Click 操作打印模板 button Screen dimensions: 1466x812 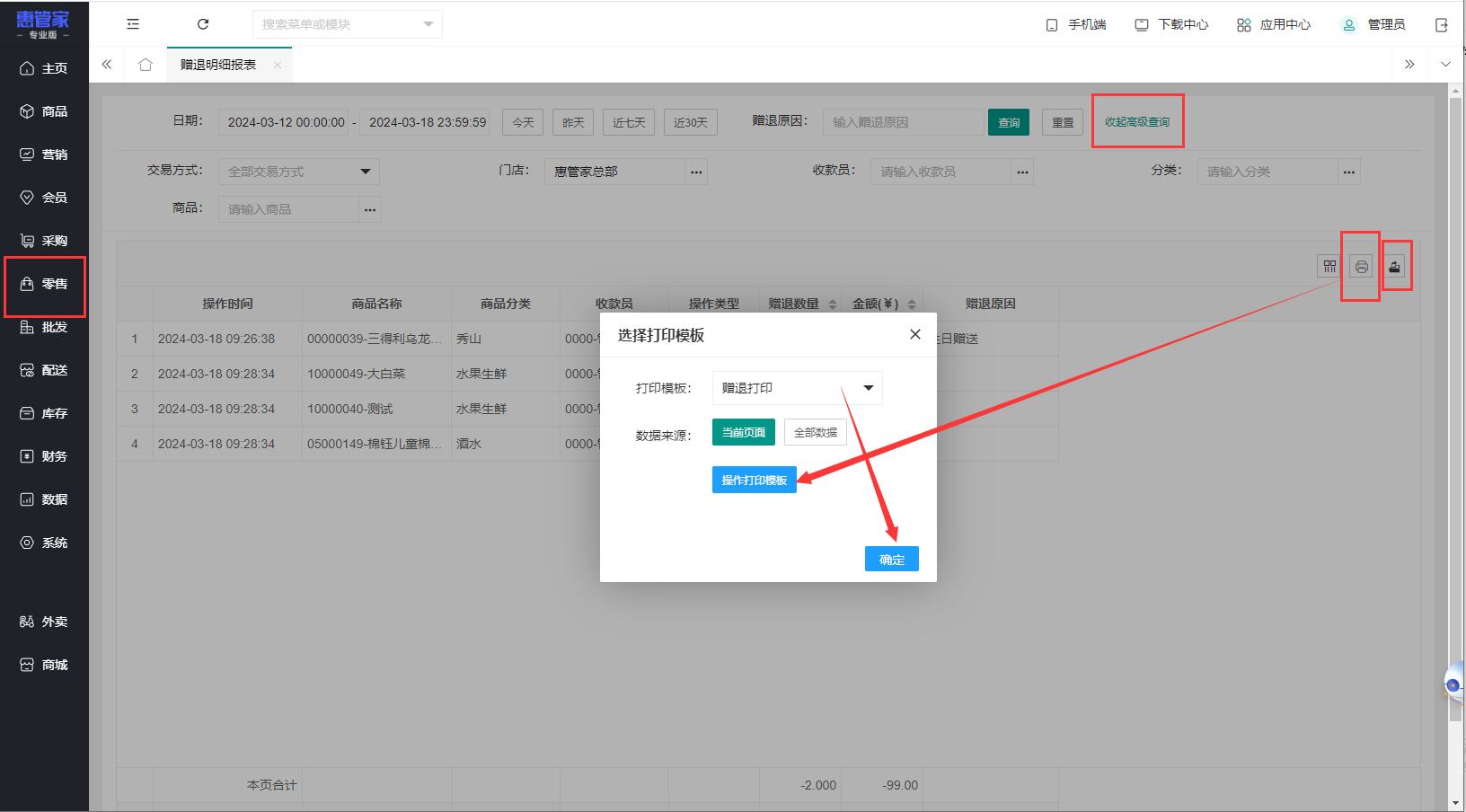click(755, 480)
